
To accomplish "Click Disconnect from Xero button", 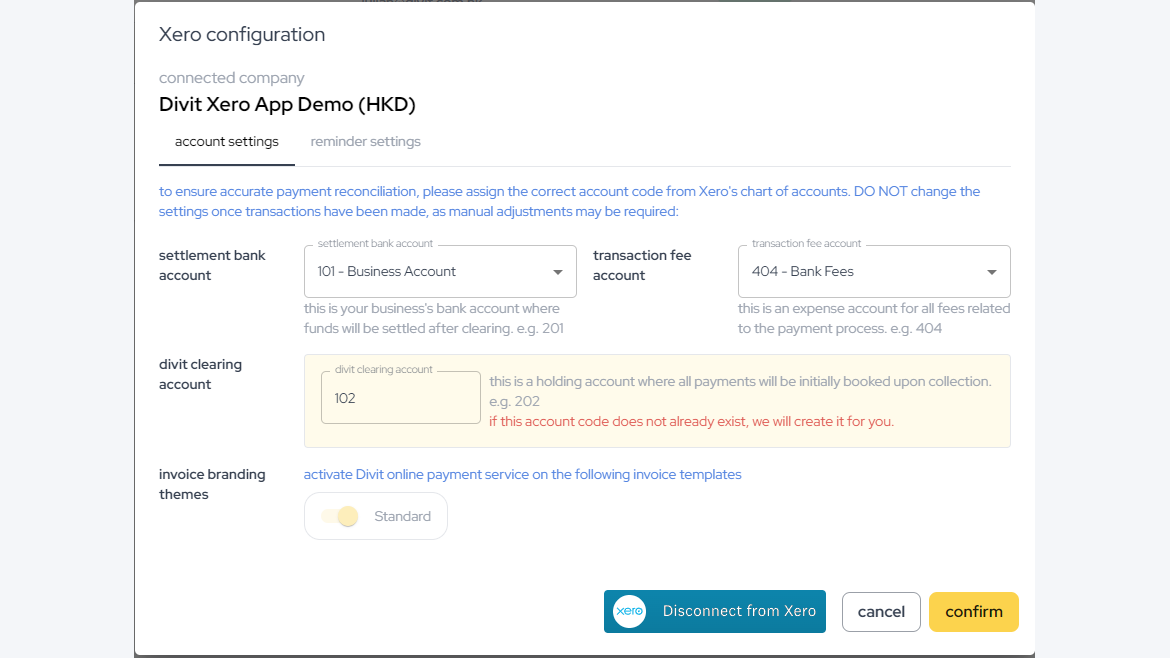I will 714,611.
